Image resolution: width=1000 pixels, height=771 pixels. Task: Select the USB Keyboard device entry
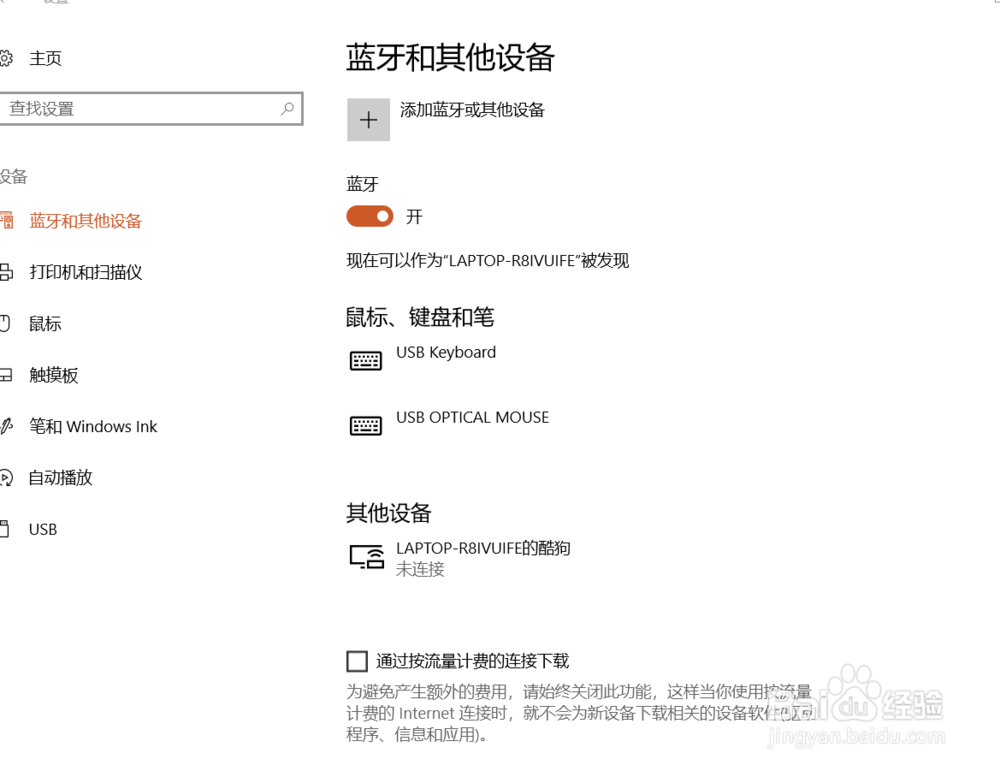pyautogui.click(x=446, y=352)
